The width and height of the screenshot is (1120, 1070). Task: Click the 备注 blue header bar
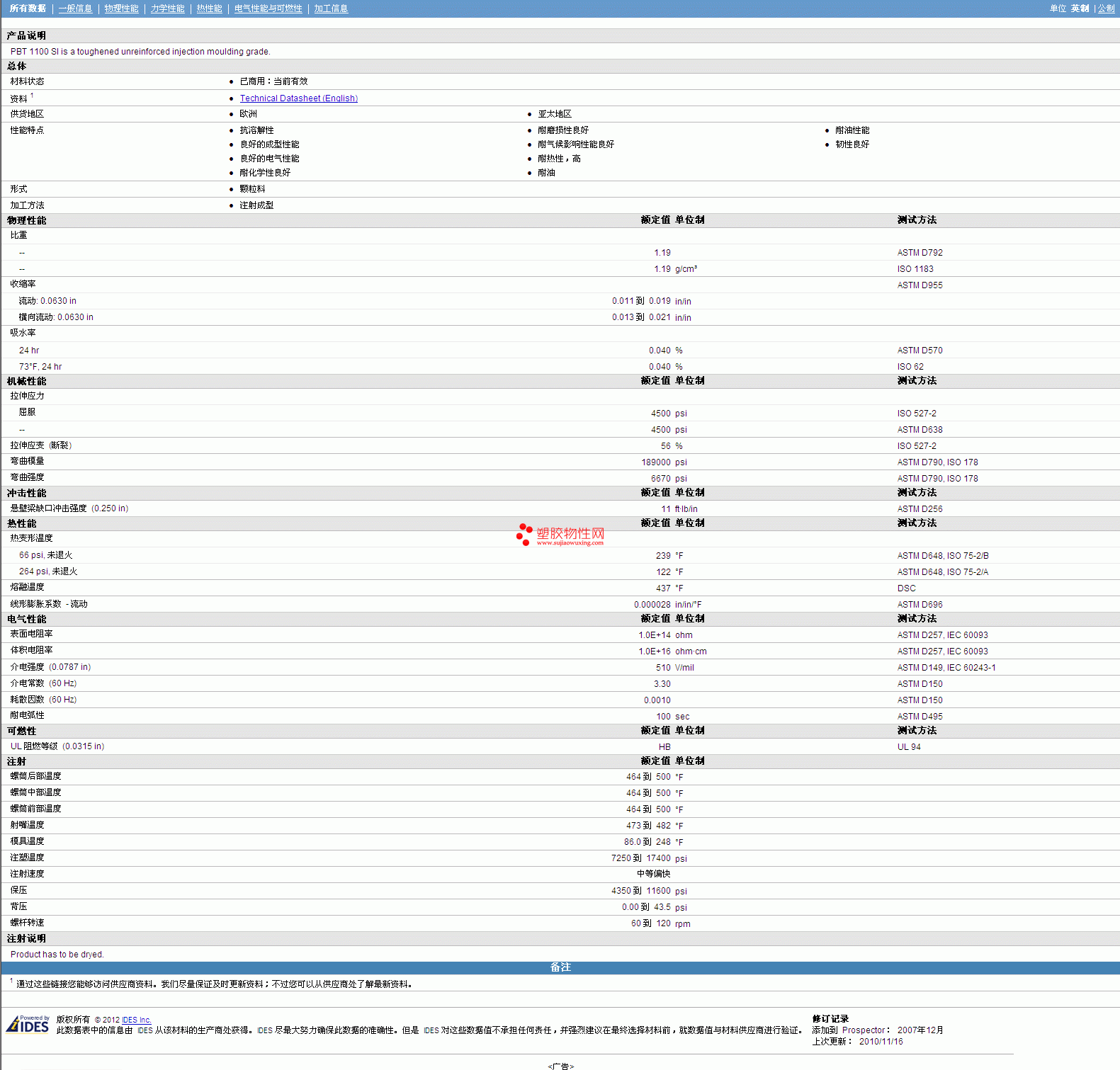pos(560,967)
